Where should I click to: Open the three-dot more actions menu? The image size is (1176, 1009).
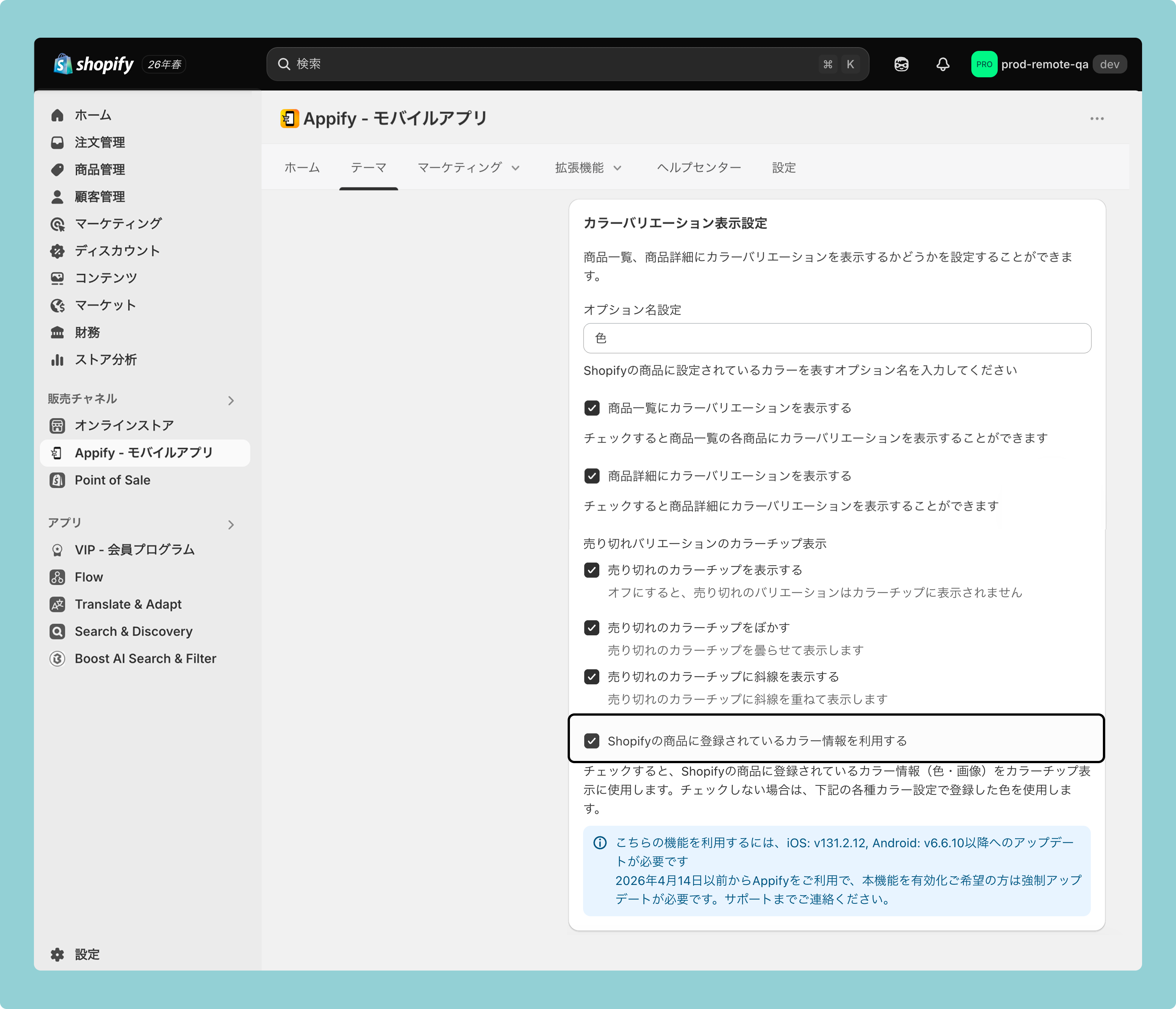point(1096,119)
